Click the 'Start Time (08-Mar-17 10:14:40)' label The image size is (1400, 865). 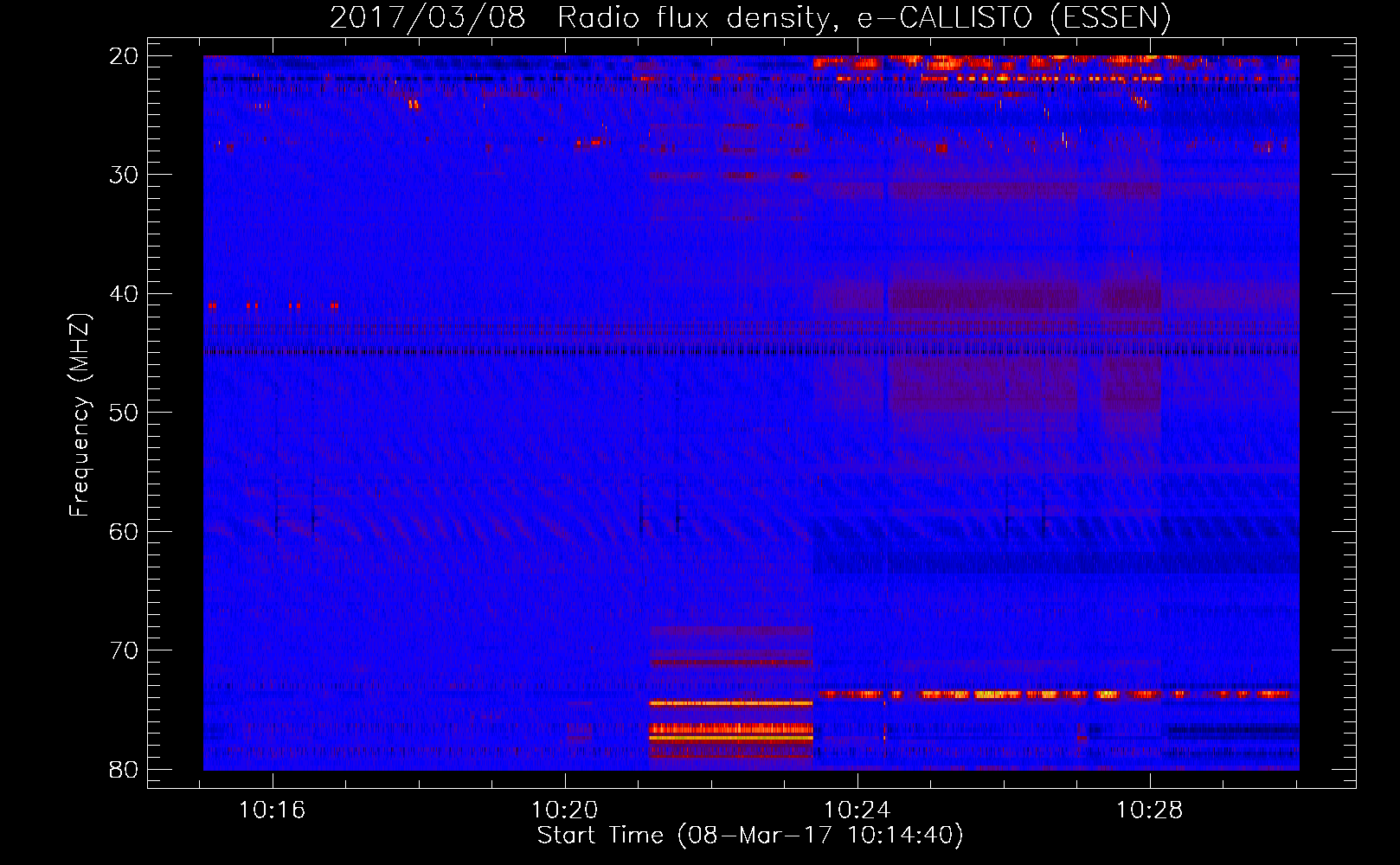point(750,836)
